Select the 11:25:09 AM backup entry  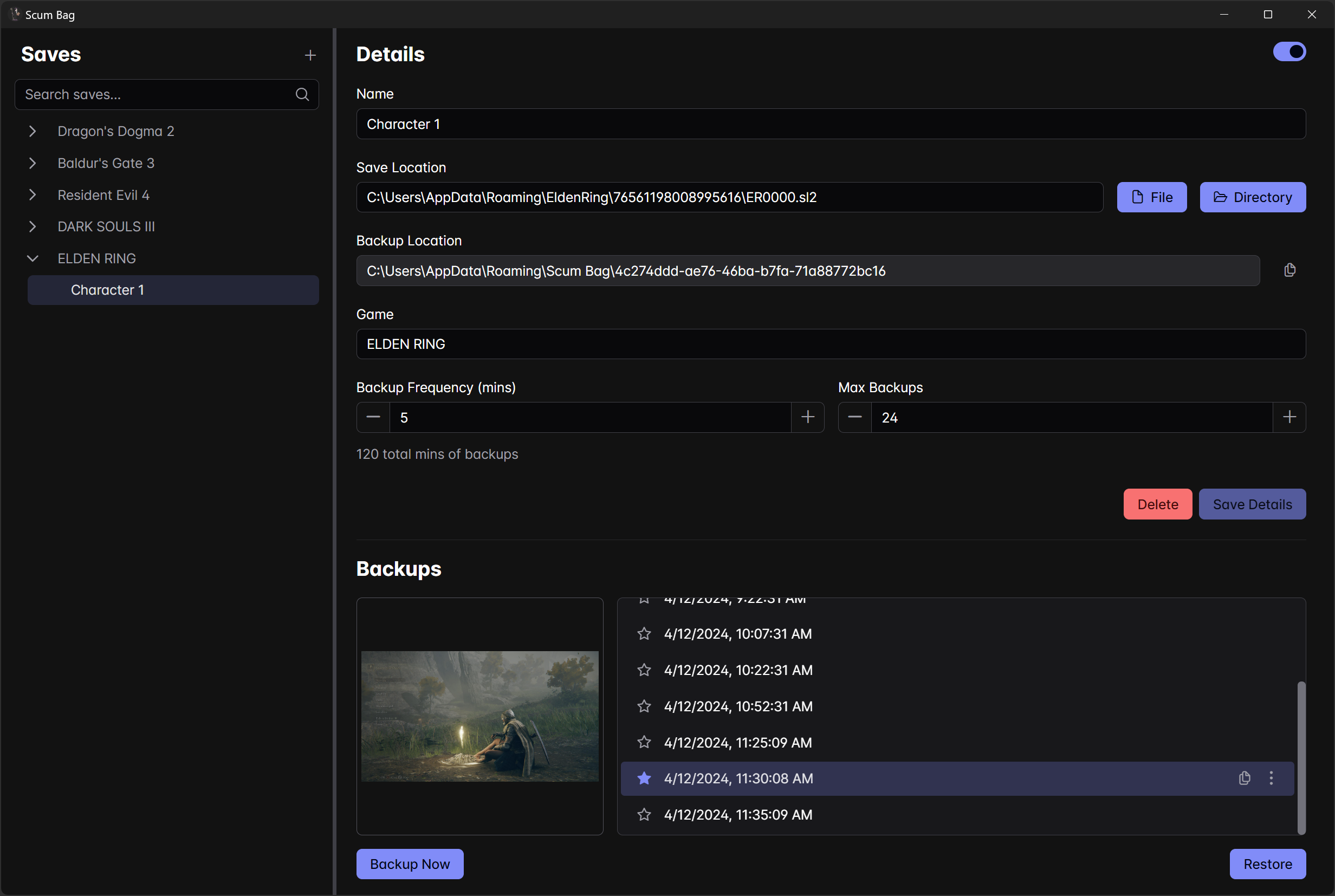tap(737, 742)
